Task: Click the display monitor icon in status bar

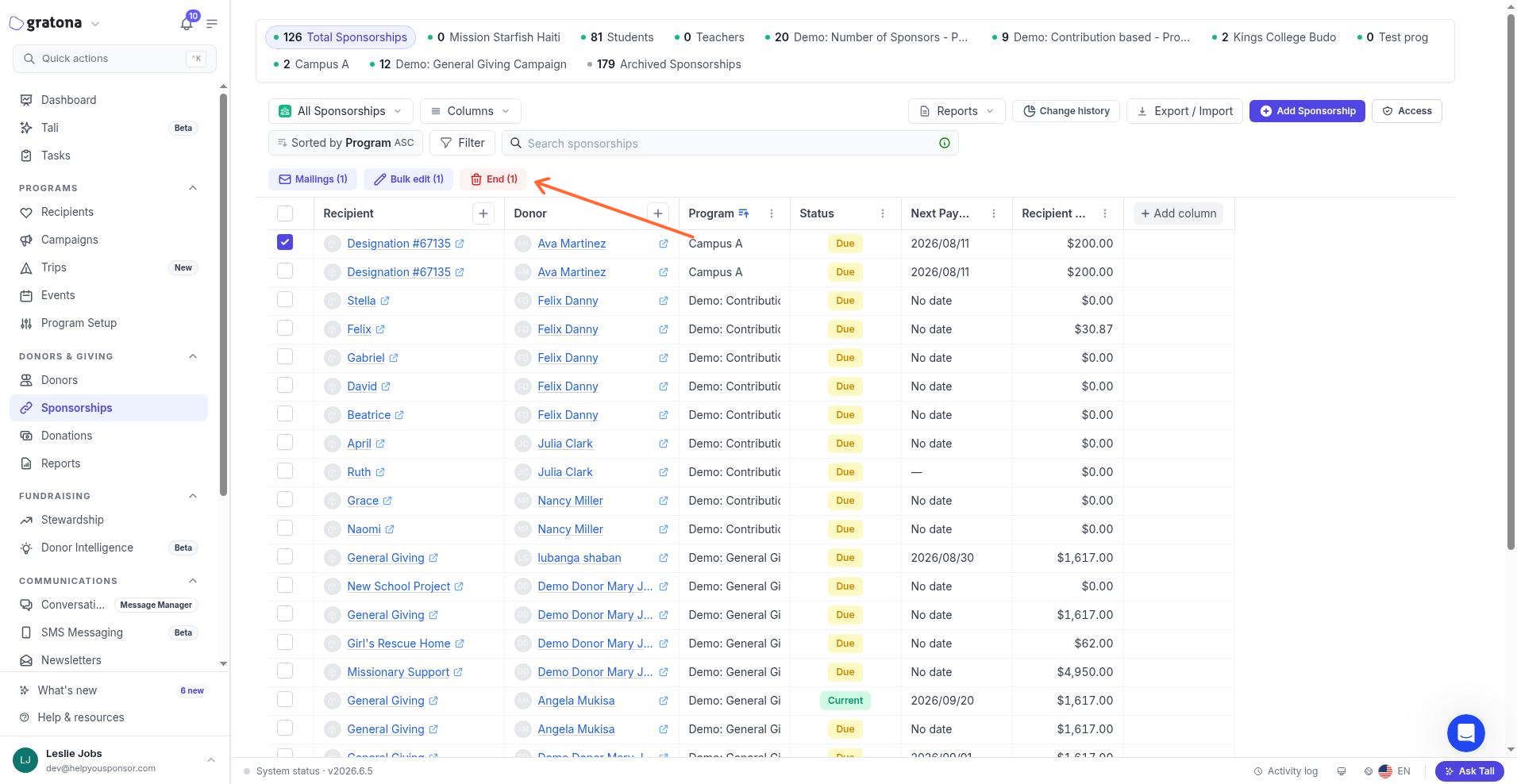Action: (1342, 771)
